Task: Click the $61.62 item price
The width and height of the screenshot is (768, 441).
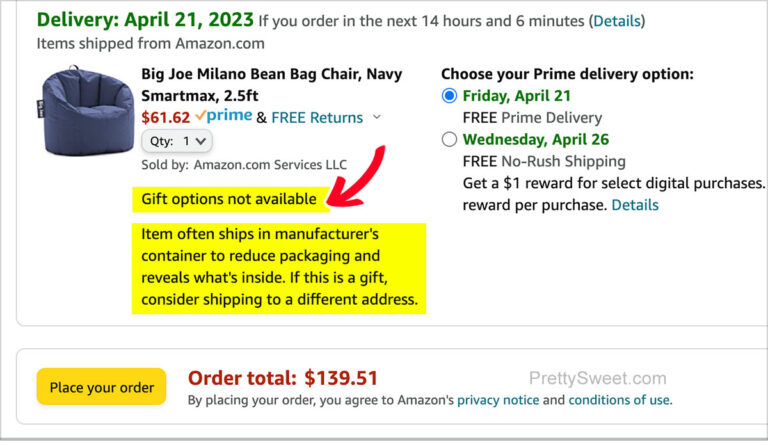Action: [166, 117]
